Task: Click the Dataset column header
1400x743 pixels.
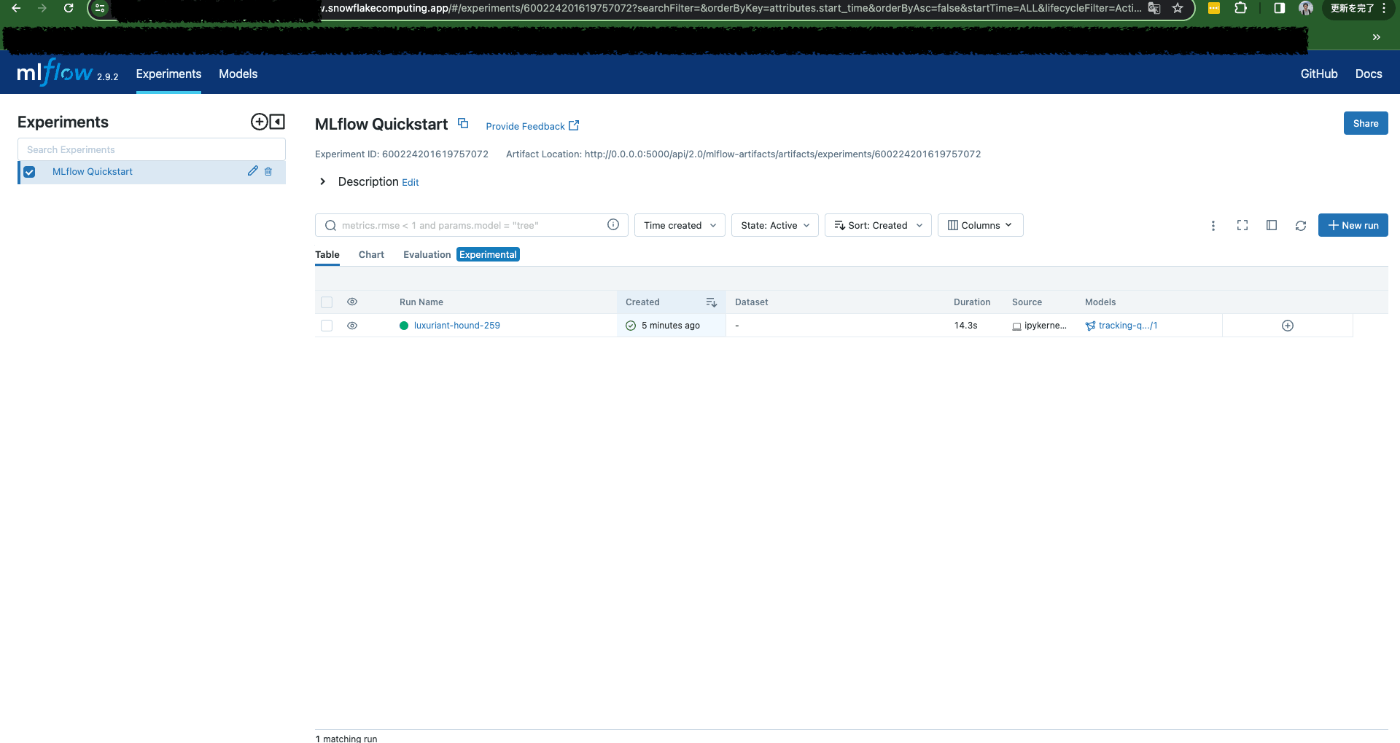Action: pos(751,302)
